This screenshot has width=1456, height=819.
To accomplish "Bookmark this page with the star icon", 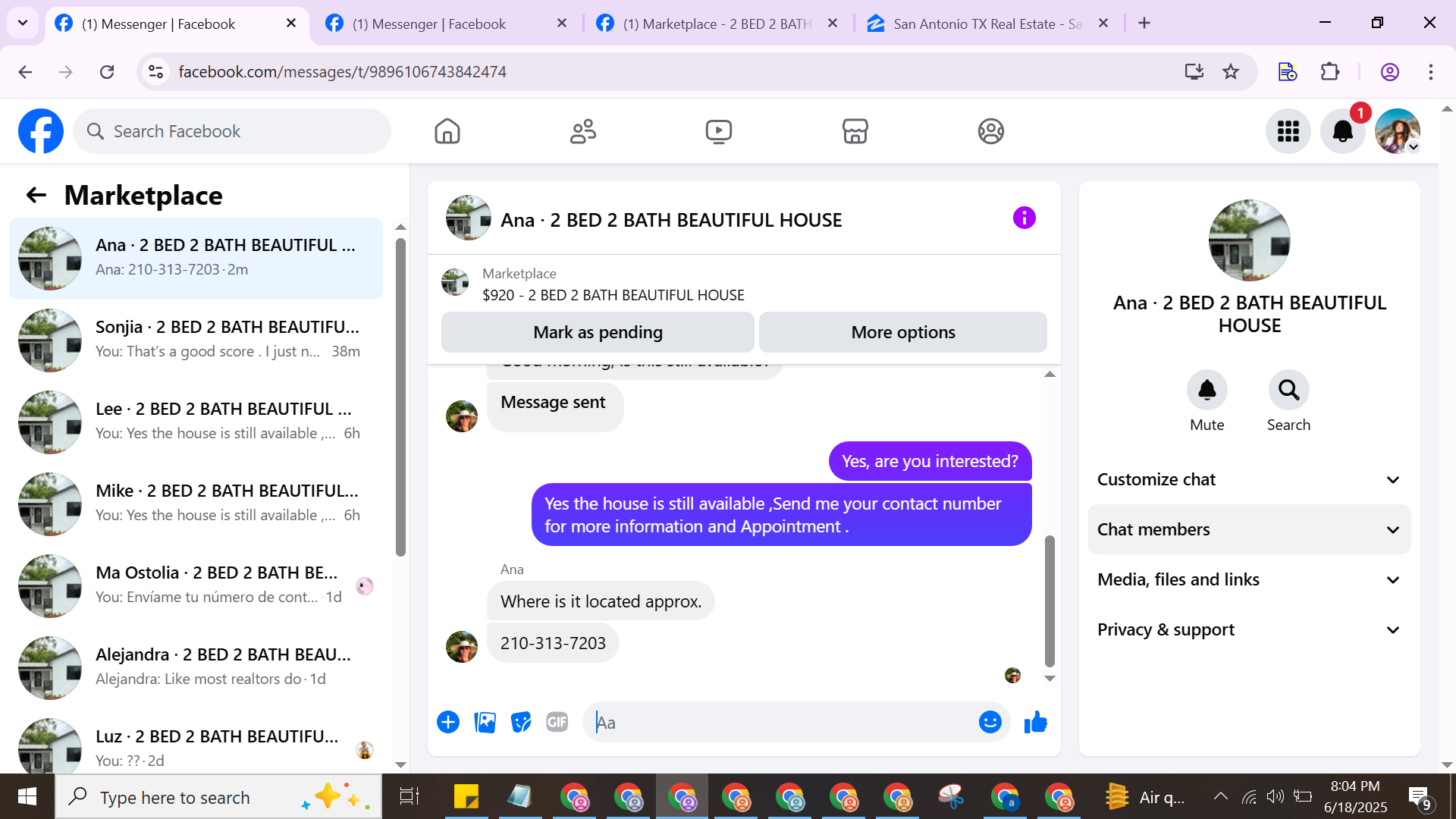I will tap(1231, 71).
